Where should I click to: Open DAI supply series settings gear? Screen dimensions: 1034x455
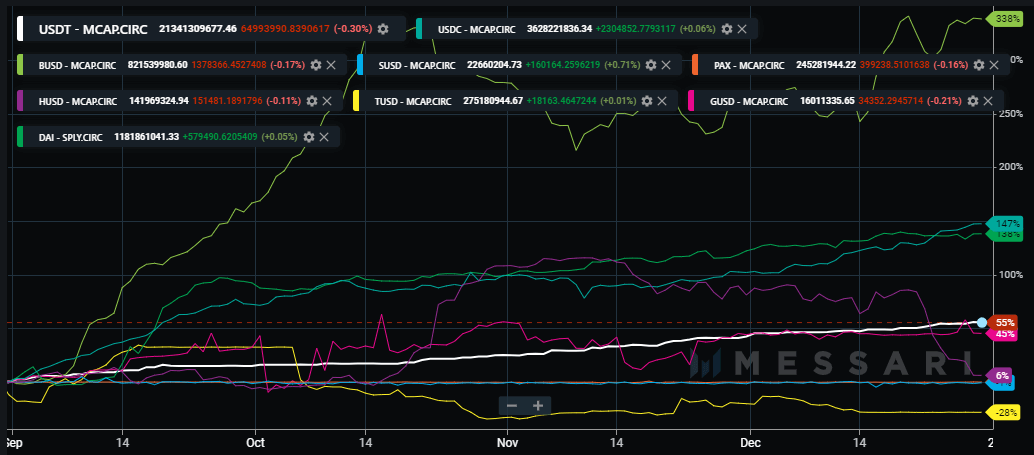tap(309, 136)
